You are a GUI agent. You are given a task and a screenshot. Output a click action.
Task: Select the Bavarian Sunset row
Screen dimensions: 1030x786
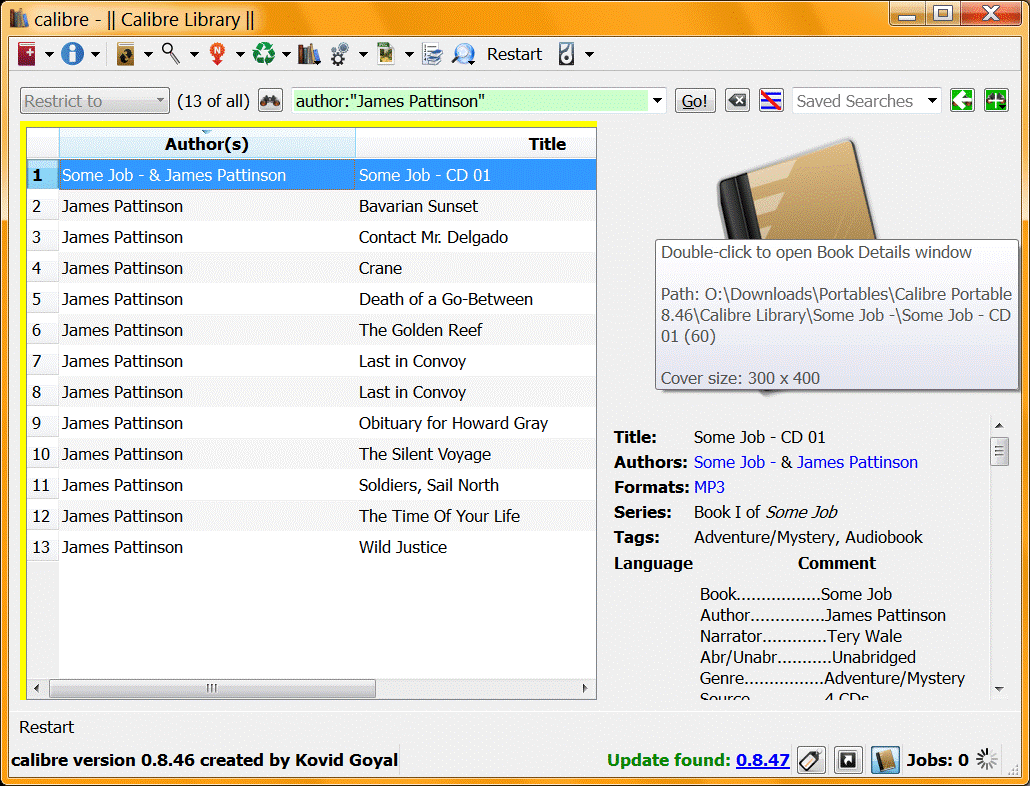click(311, 206)
